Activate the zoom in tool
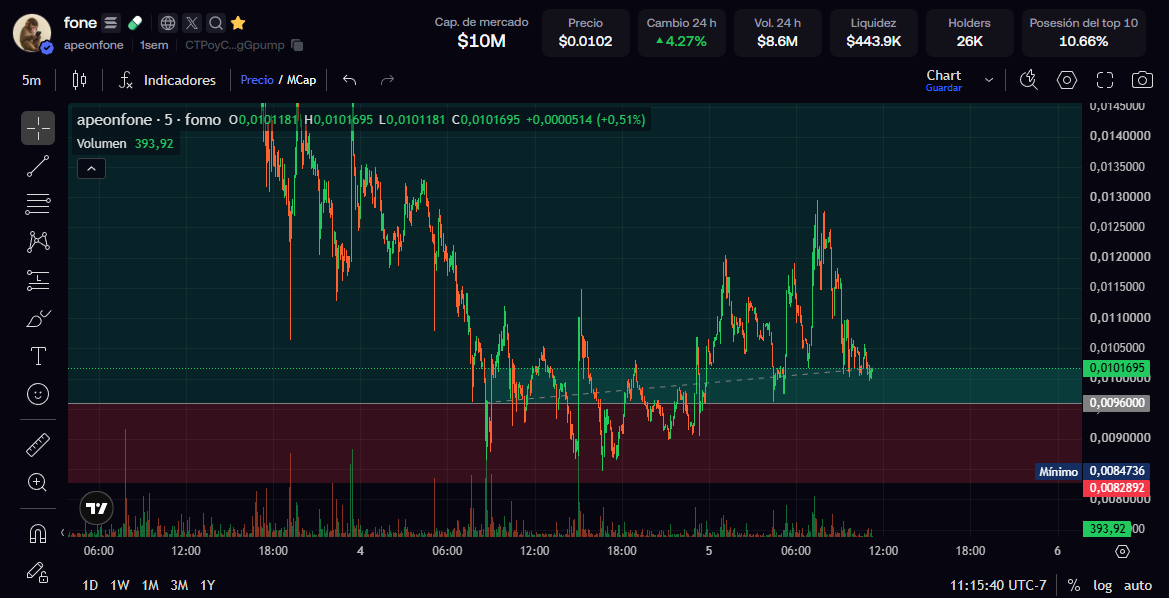Image resolution: width=1169 pixels, height=598 pixels. (38, 482)
